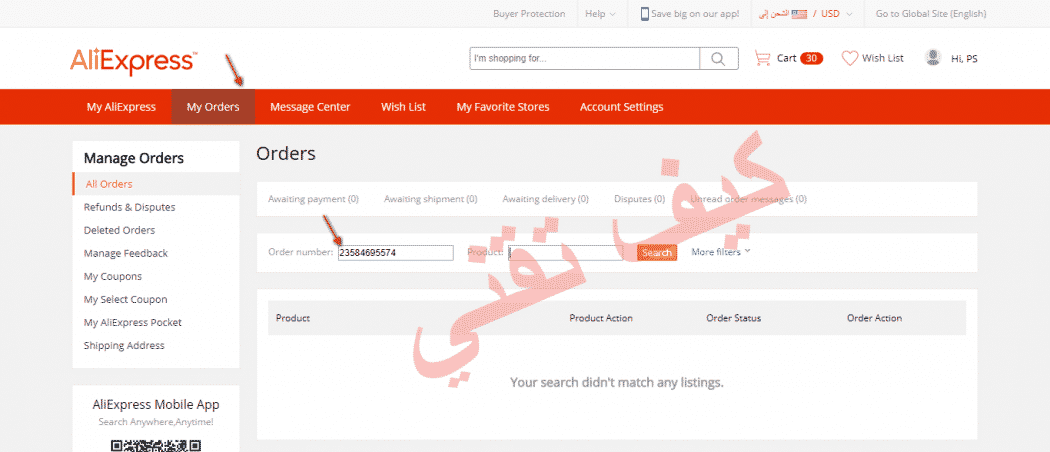Click the Order number input field
1050x452 pixels.
pyautogui.click(x=396, y=252)
